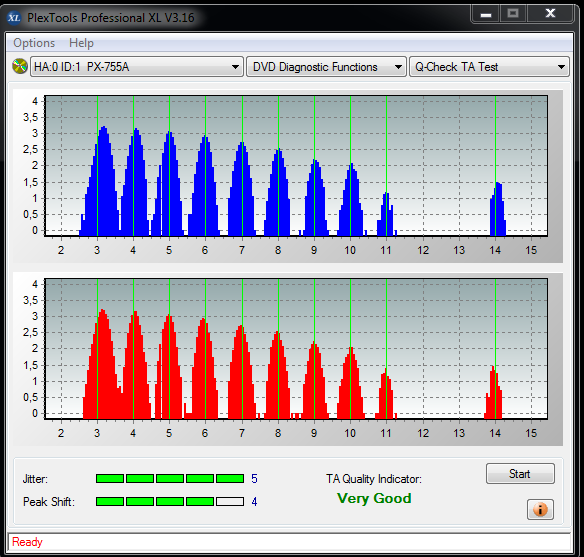Minimize the PlexTools window
The width and height of the screenshot is (584, 557).
(486, 14)
